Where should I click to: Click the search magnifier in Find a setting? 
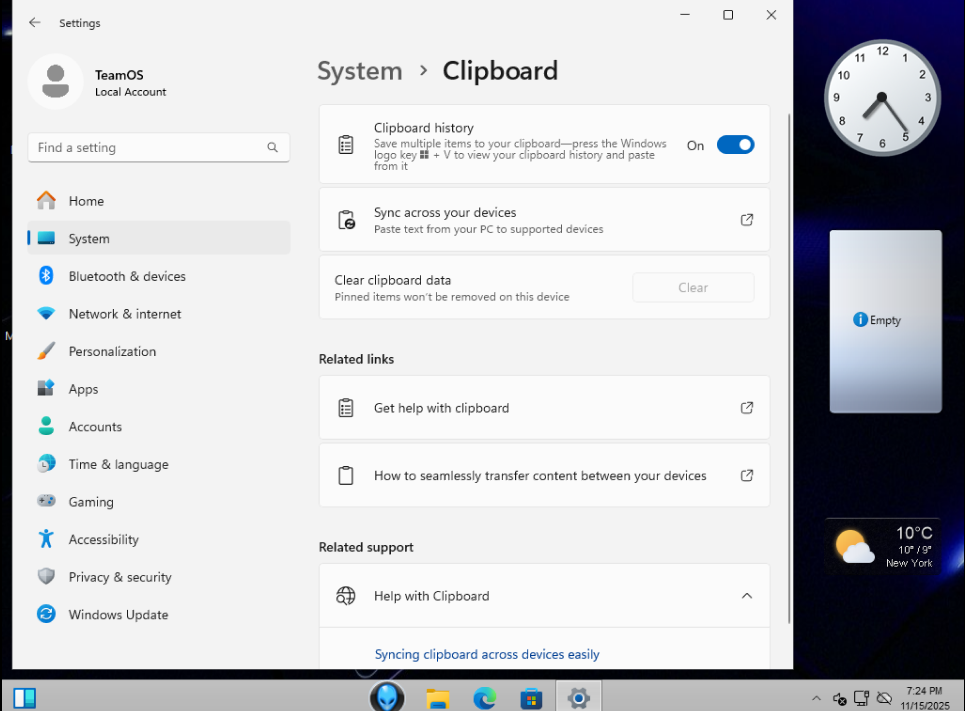click(272, 148)
